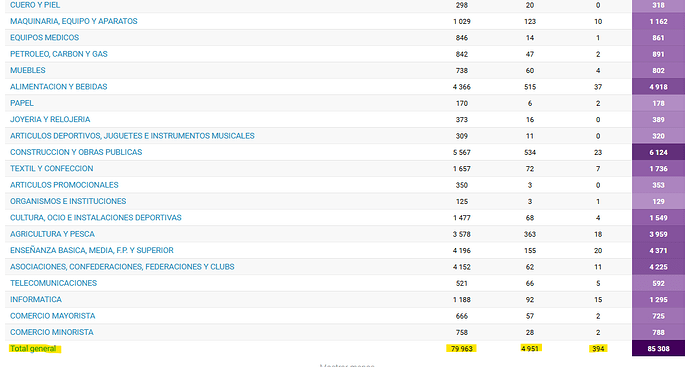Click purple total cell 725

point(658,316)
